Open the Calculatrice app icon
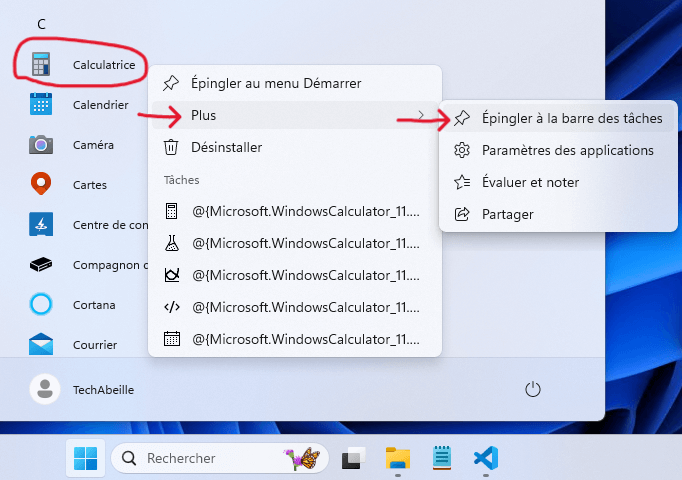The image size is (682, 480). pos(41,64)
